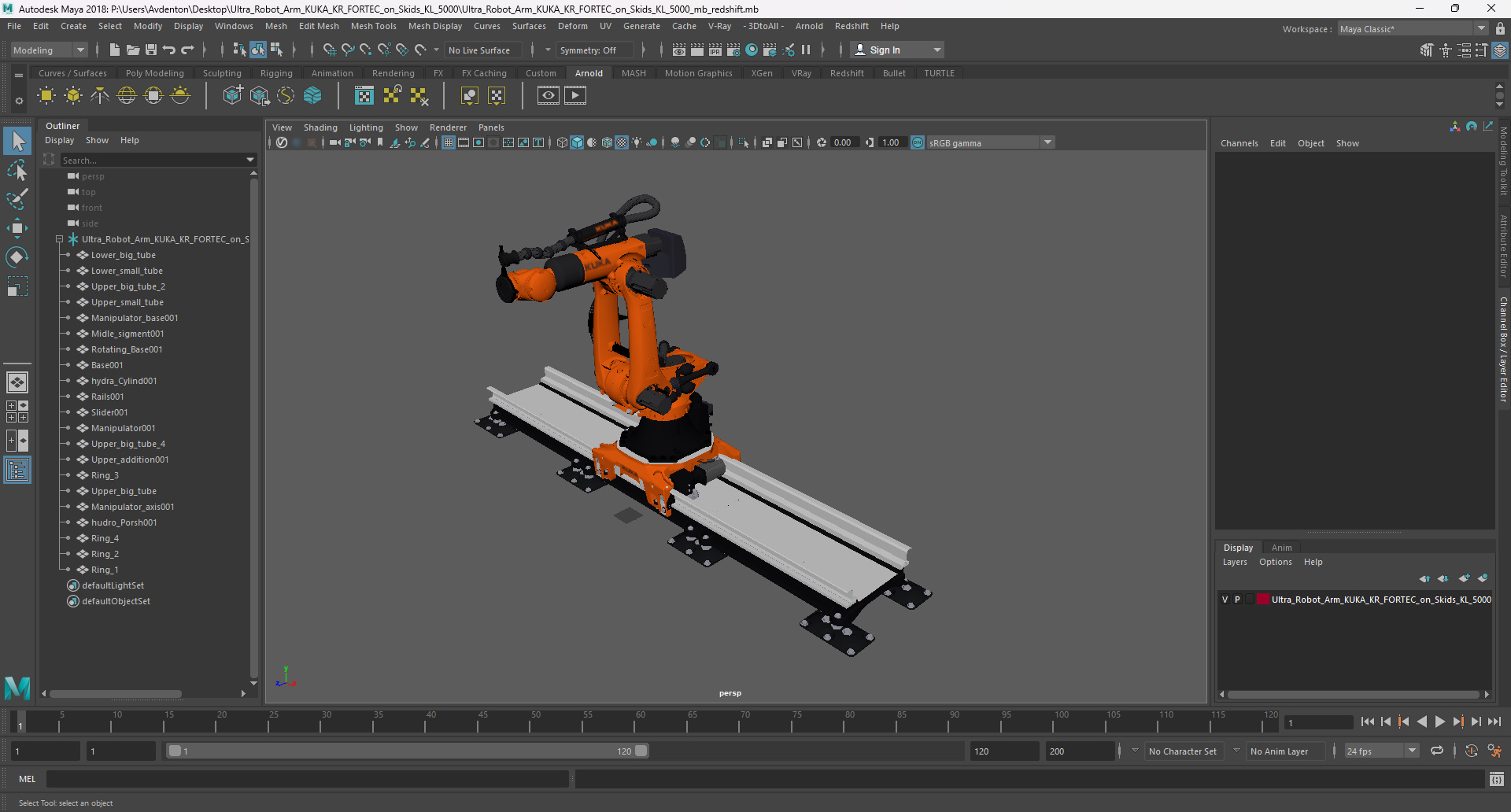Image resolution: width=1511 pixels, height=812 pixels.
Task: Click the Outliner horizontal scrollbar
Action: (x=115, y=694)
